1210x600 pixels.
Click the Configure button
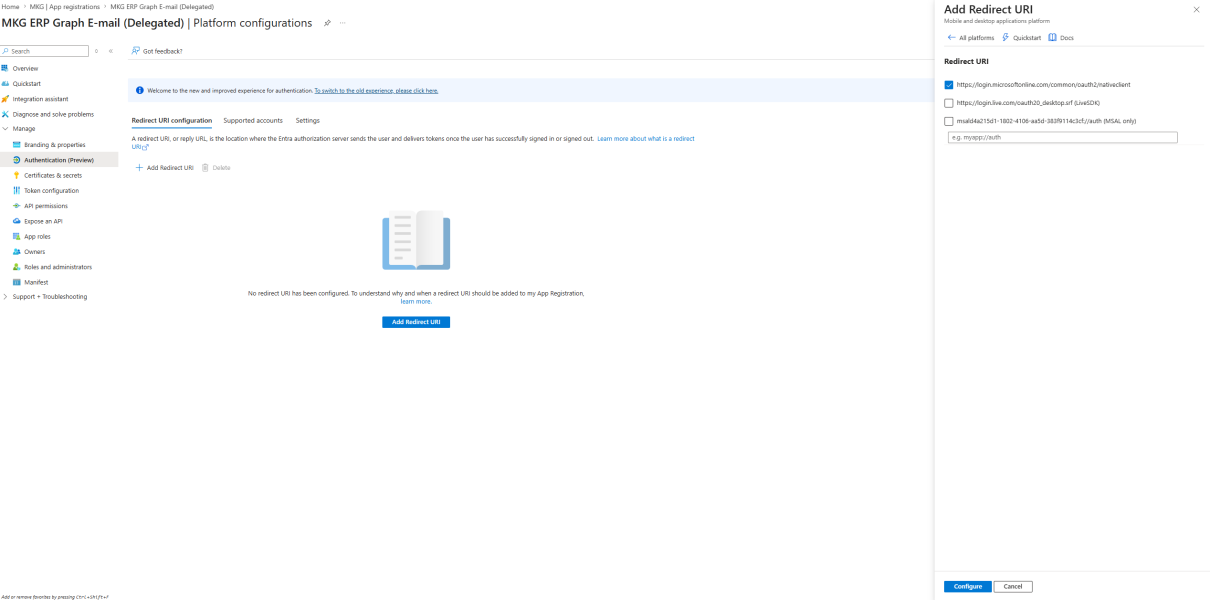(x=968, y=586)
